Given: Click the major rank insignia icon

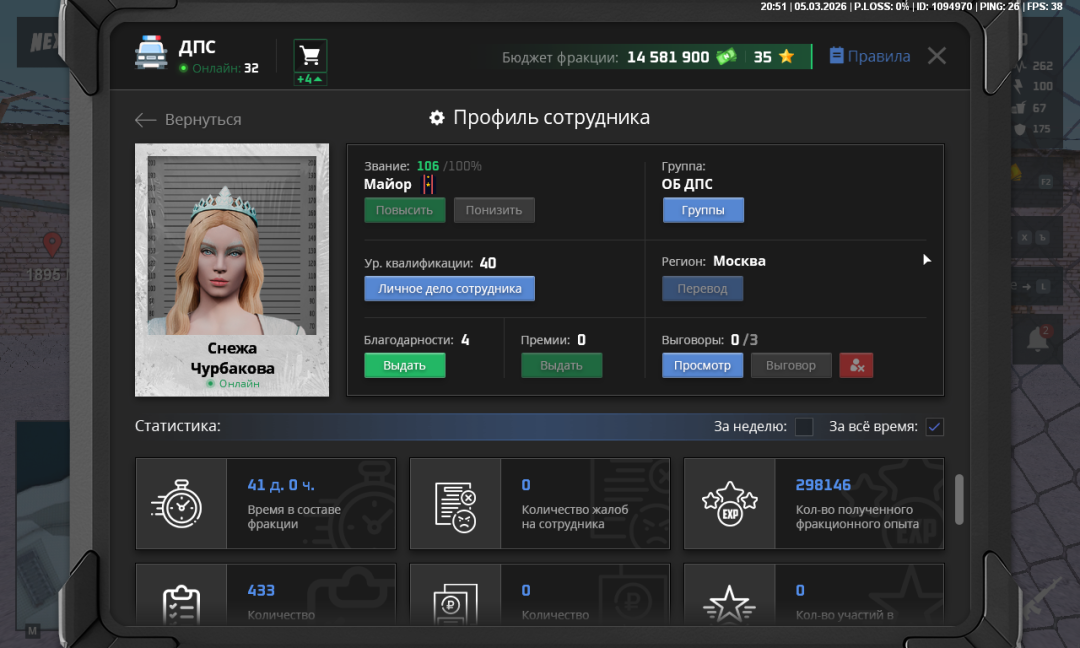Looking at the screenshot, I should pos(428,184).
